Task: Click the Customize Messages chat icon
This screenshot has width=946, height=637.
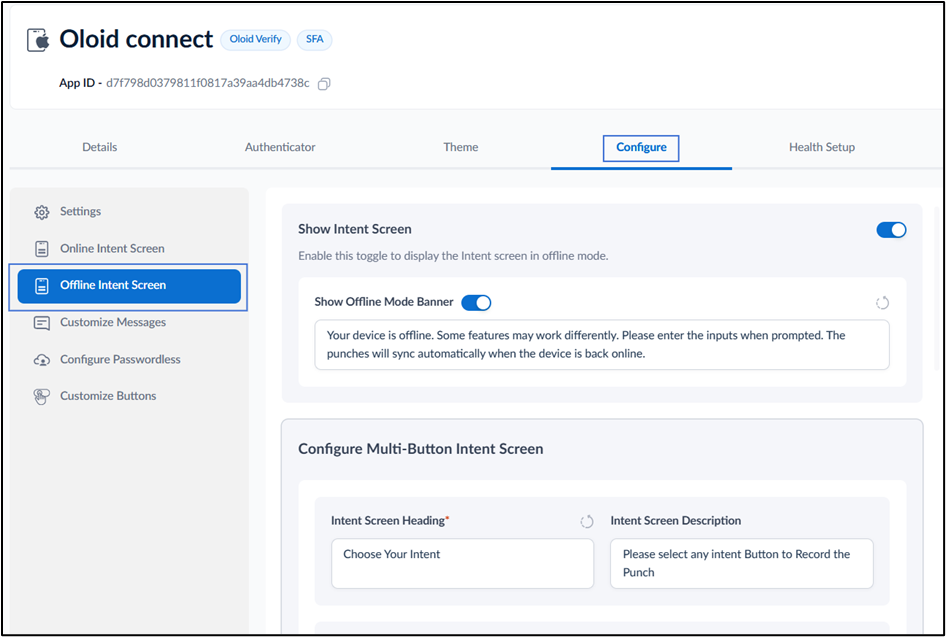Action: [41, 323]
